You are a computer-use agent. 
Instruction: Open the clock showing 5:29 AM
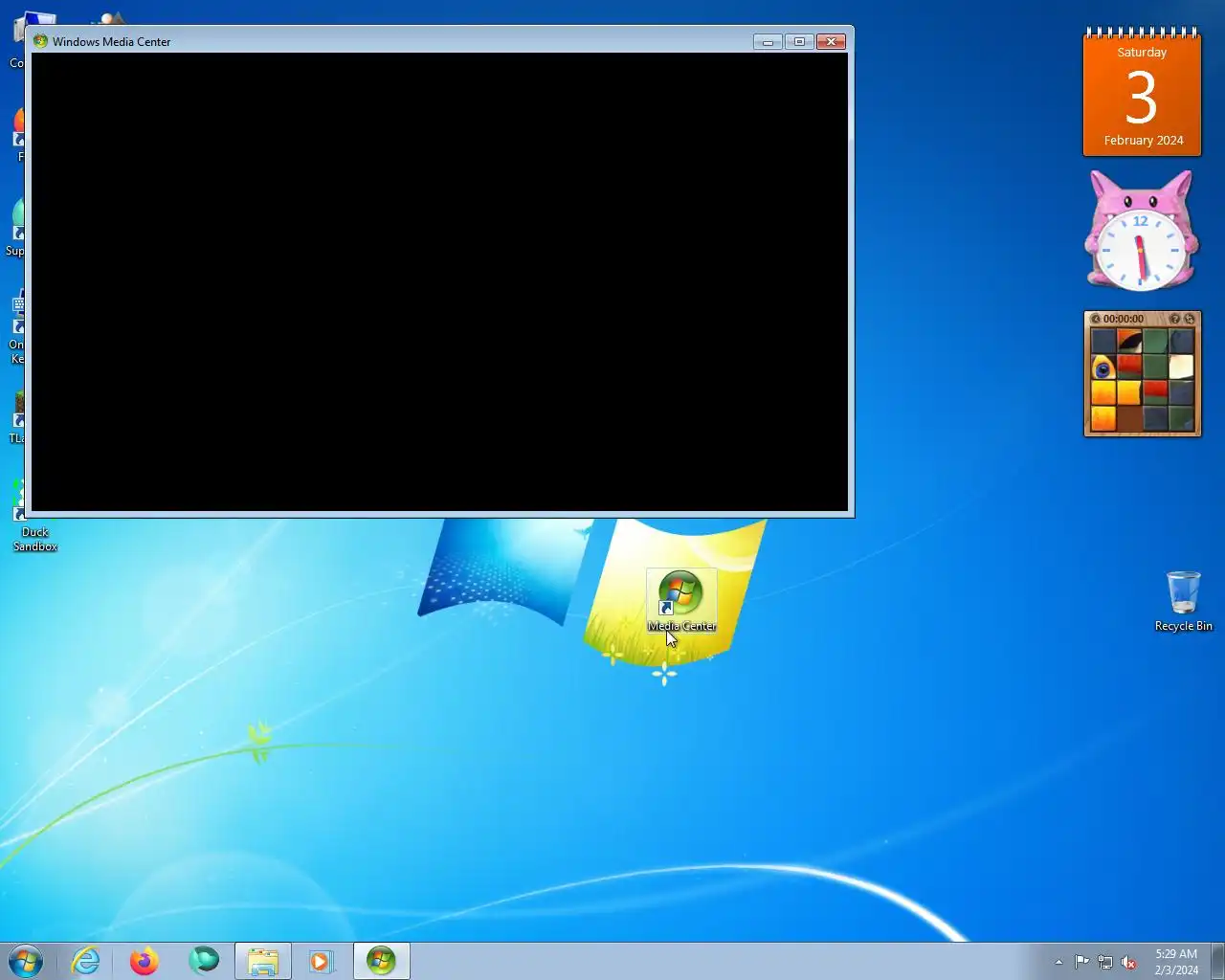pos(1176,961)
